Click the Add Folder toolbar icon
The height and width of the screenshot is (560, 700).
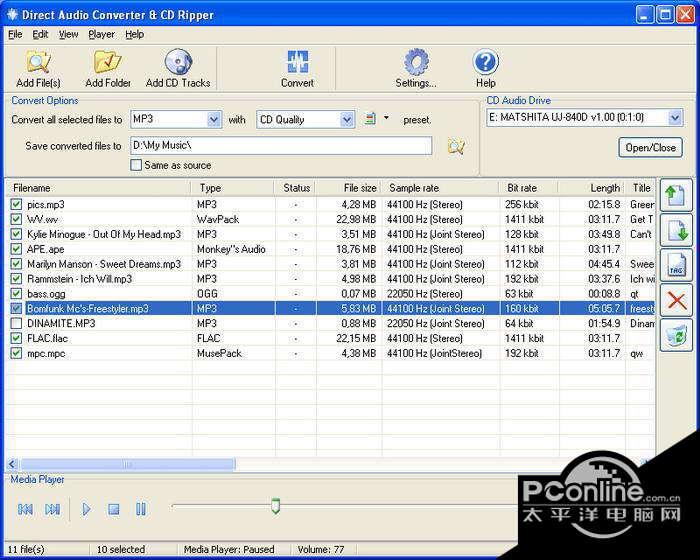107,62
